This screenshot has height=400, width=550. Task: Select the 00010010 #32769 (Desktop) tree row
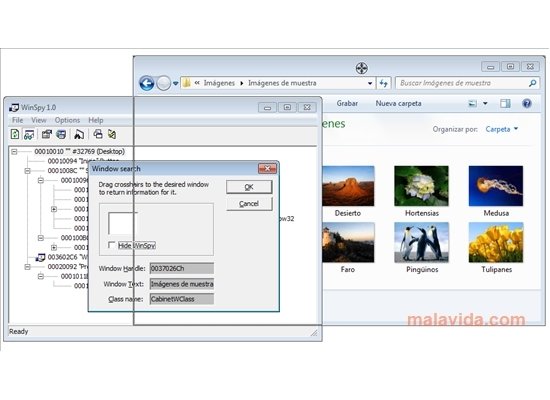(79, 152)
